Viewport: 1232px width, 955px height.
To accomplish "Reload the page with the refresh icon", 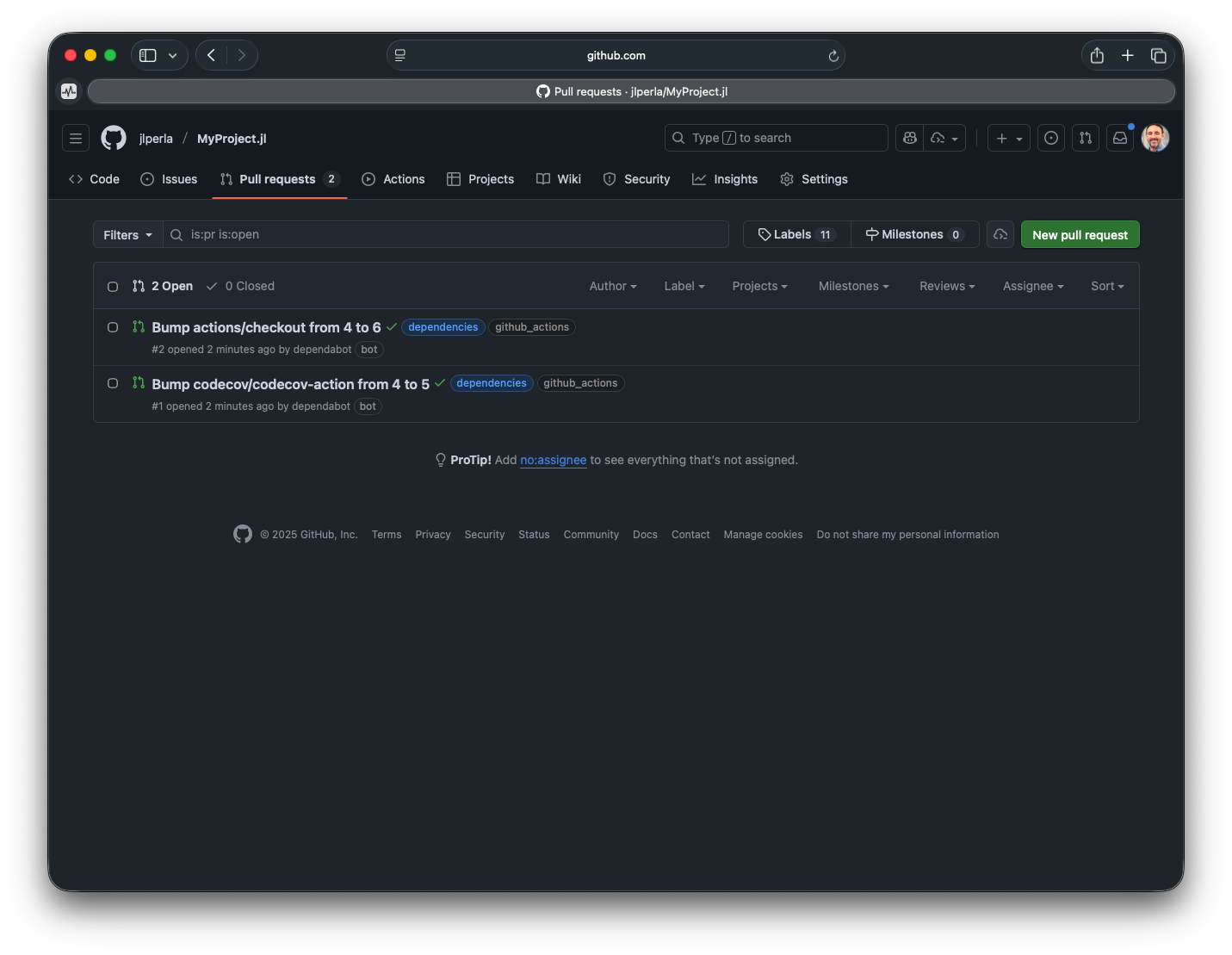I will [x=833, y=56].
